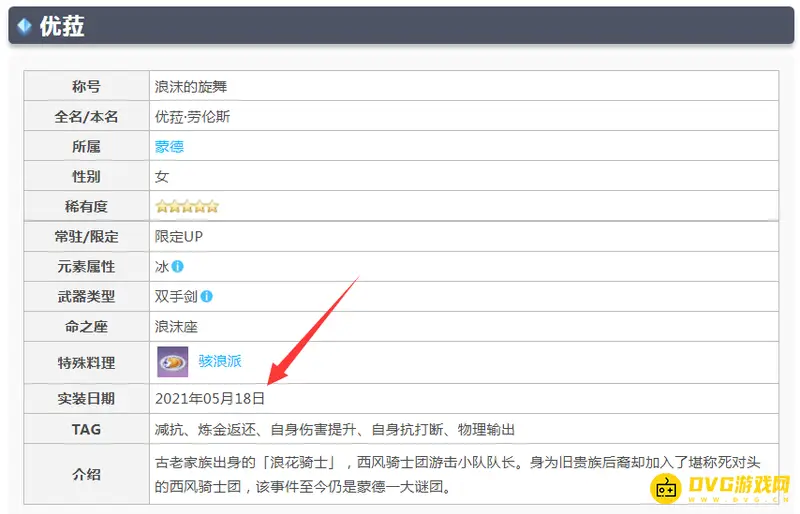The height and width of the screenshot is (514, 800).
Task: Click the release date 2021年05月18日
Action: click(210, 398)
